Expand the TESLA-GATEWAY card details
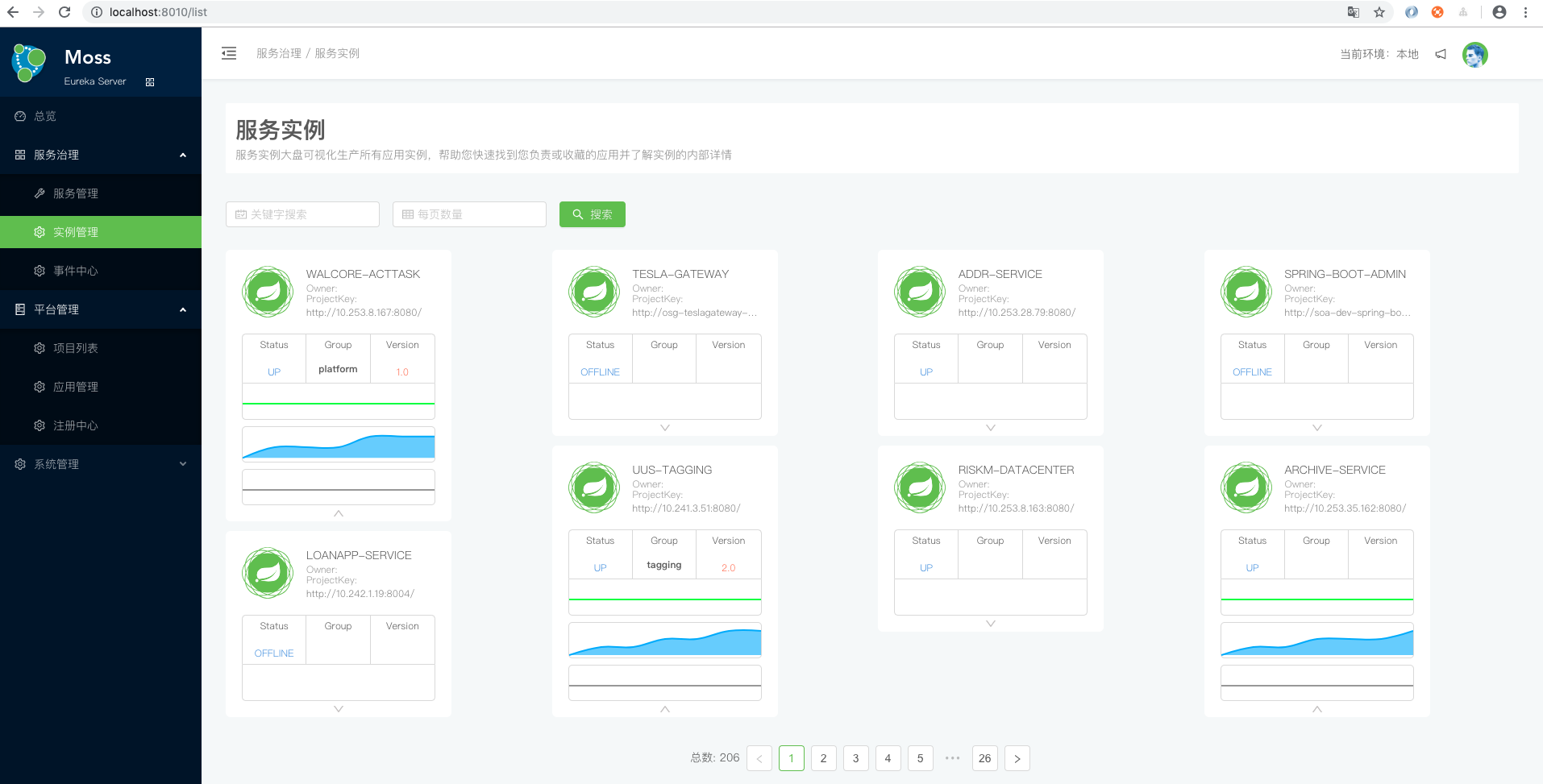 coord(665,428)
